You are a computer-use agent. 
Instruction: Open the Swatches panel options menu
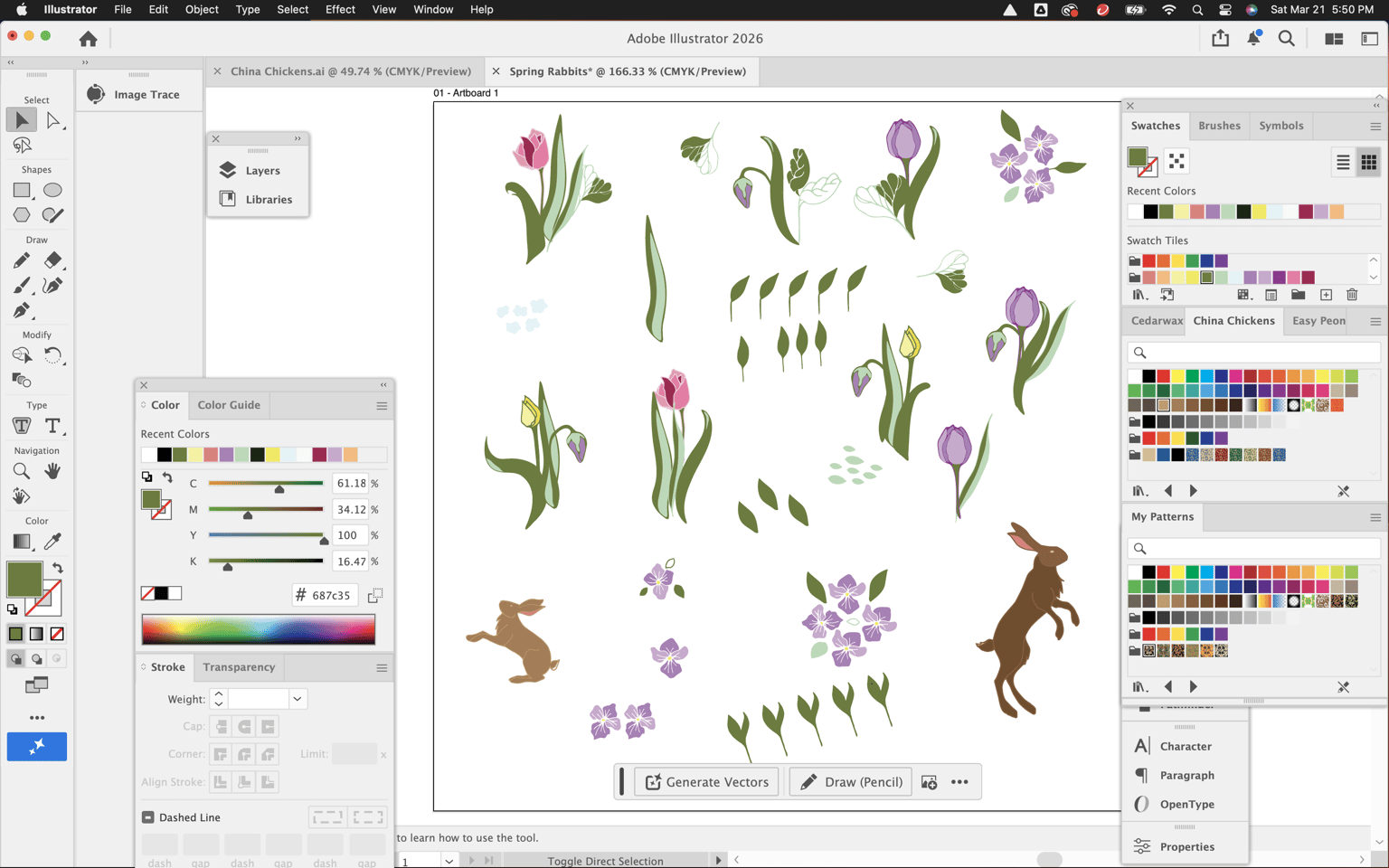click(x=1375, y=127)
